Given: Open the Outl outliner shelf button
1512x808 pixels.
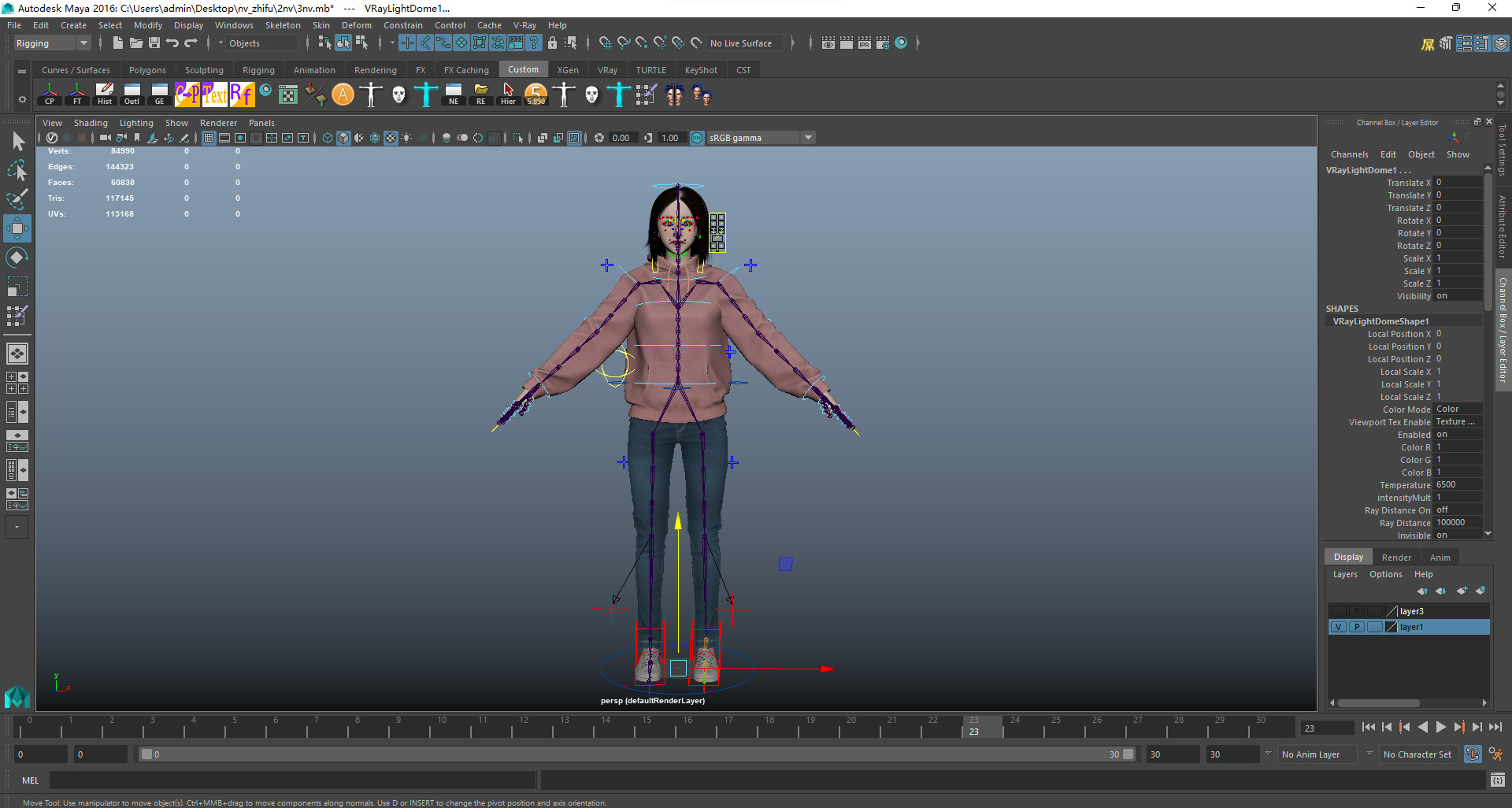Looking at the screenshot, I should click(132, 95).
